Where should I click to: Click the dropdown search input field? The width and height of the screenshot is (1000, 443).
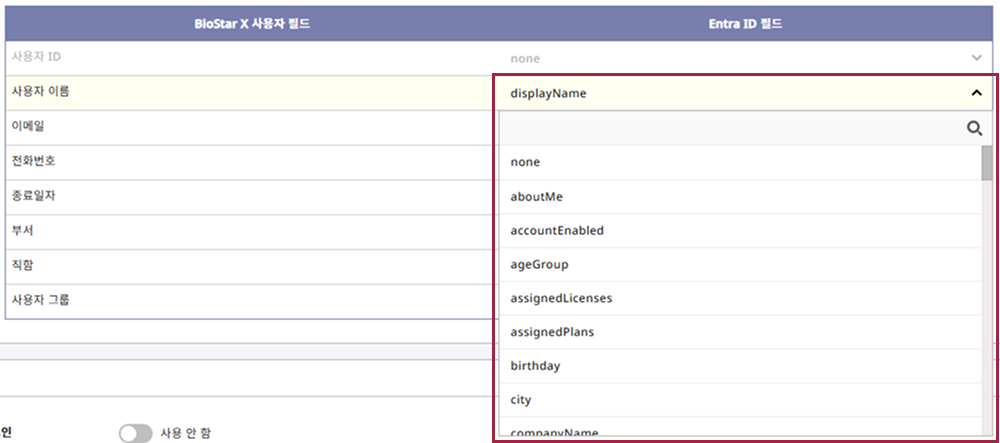pyautogui.click(x=730, y=128)
